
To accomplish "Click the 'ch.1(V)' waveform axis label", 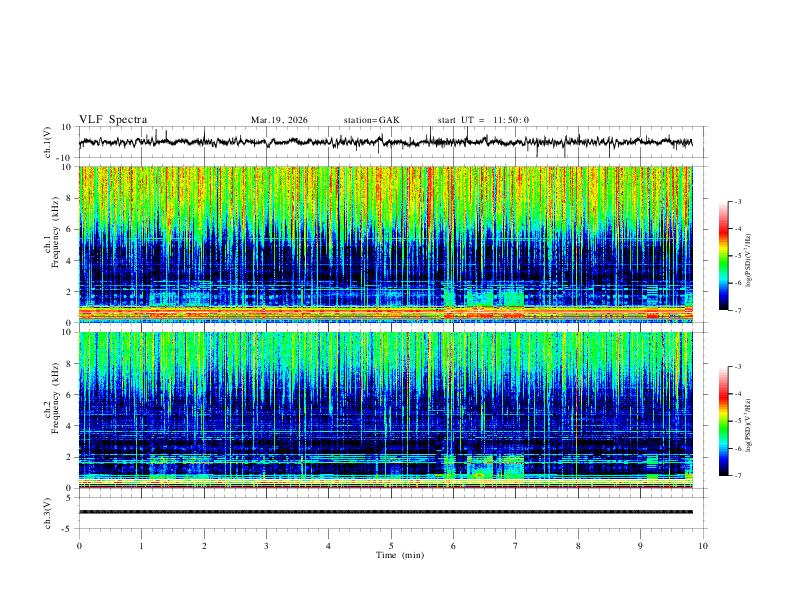I will [x=48, y=142].
